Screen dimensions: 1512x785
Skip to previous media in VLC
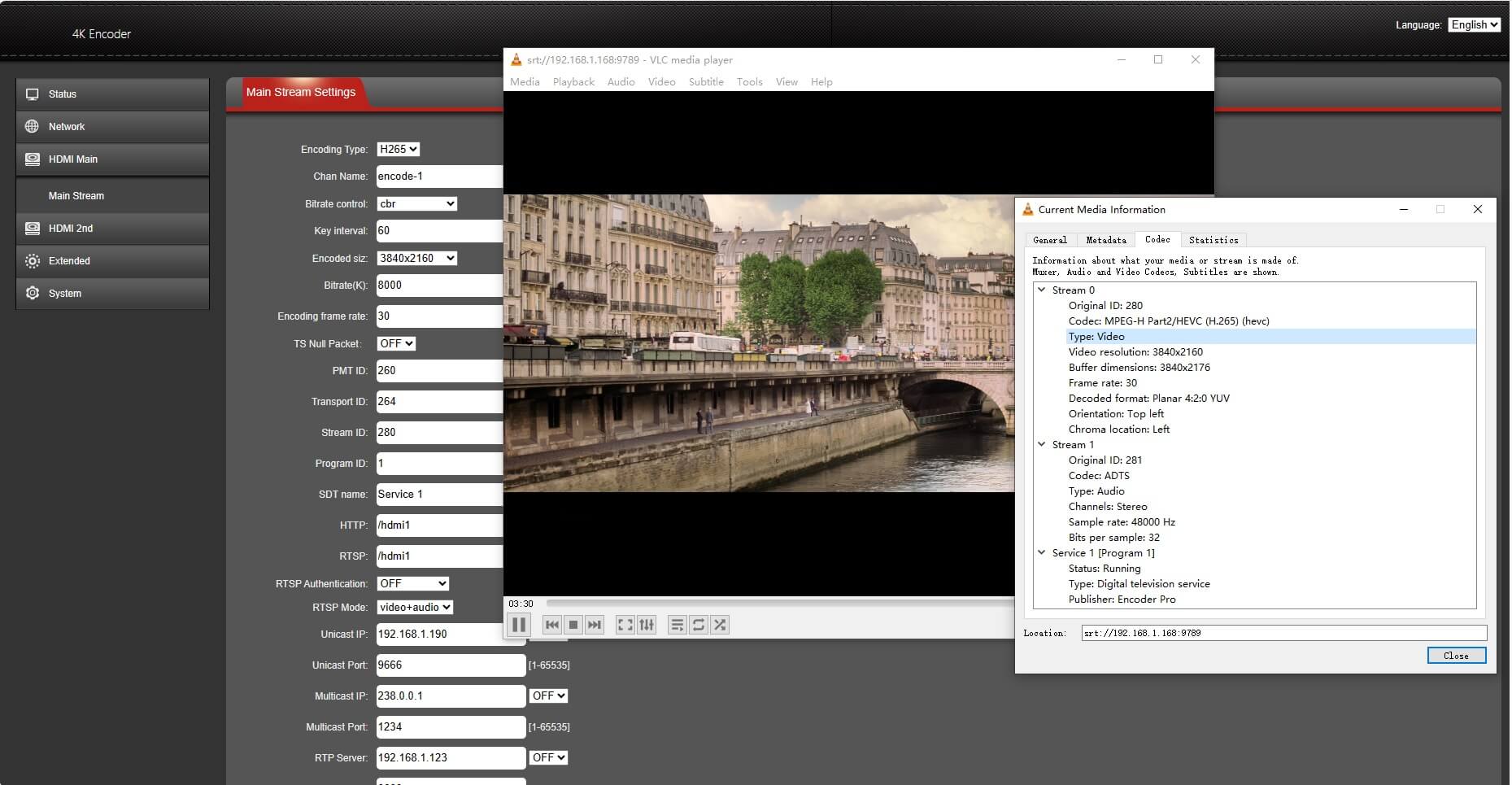[x=552, y=625]
